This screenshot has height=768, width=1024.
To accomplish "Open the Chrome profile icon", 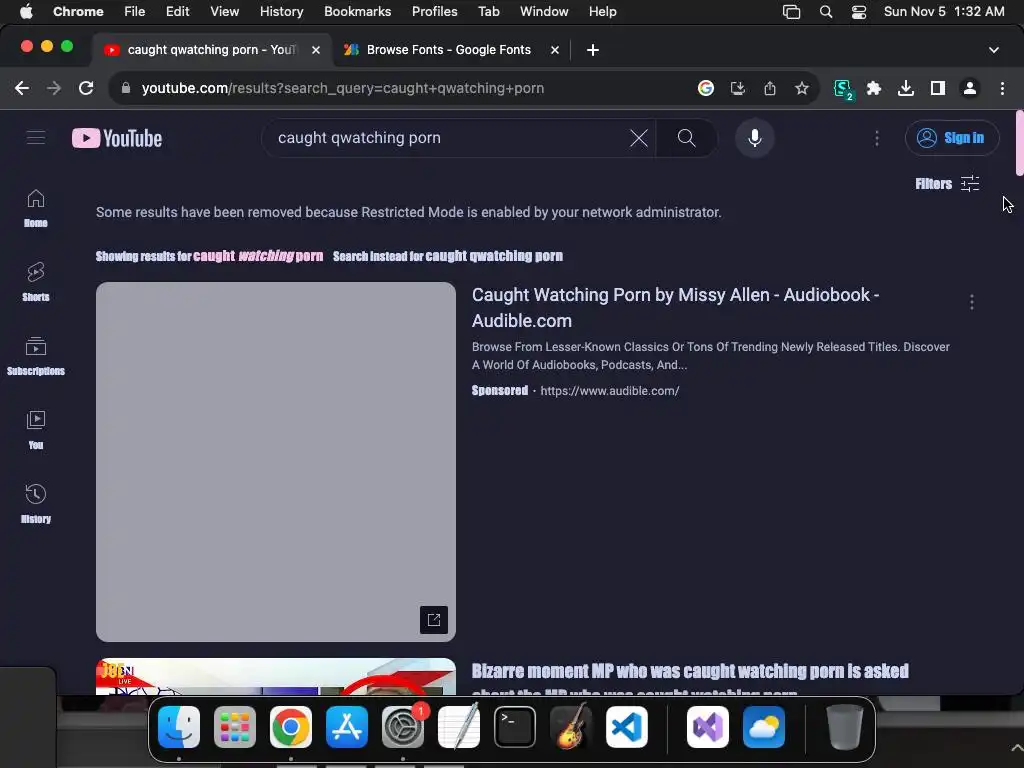I will tap(970, 88).
